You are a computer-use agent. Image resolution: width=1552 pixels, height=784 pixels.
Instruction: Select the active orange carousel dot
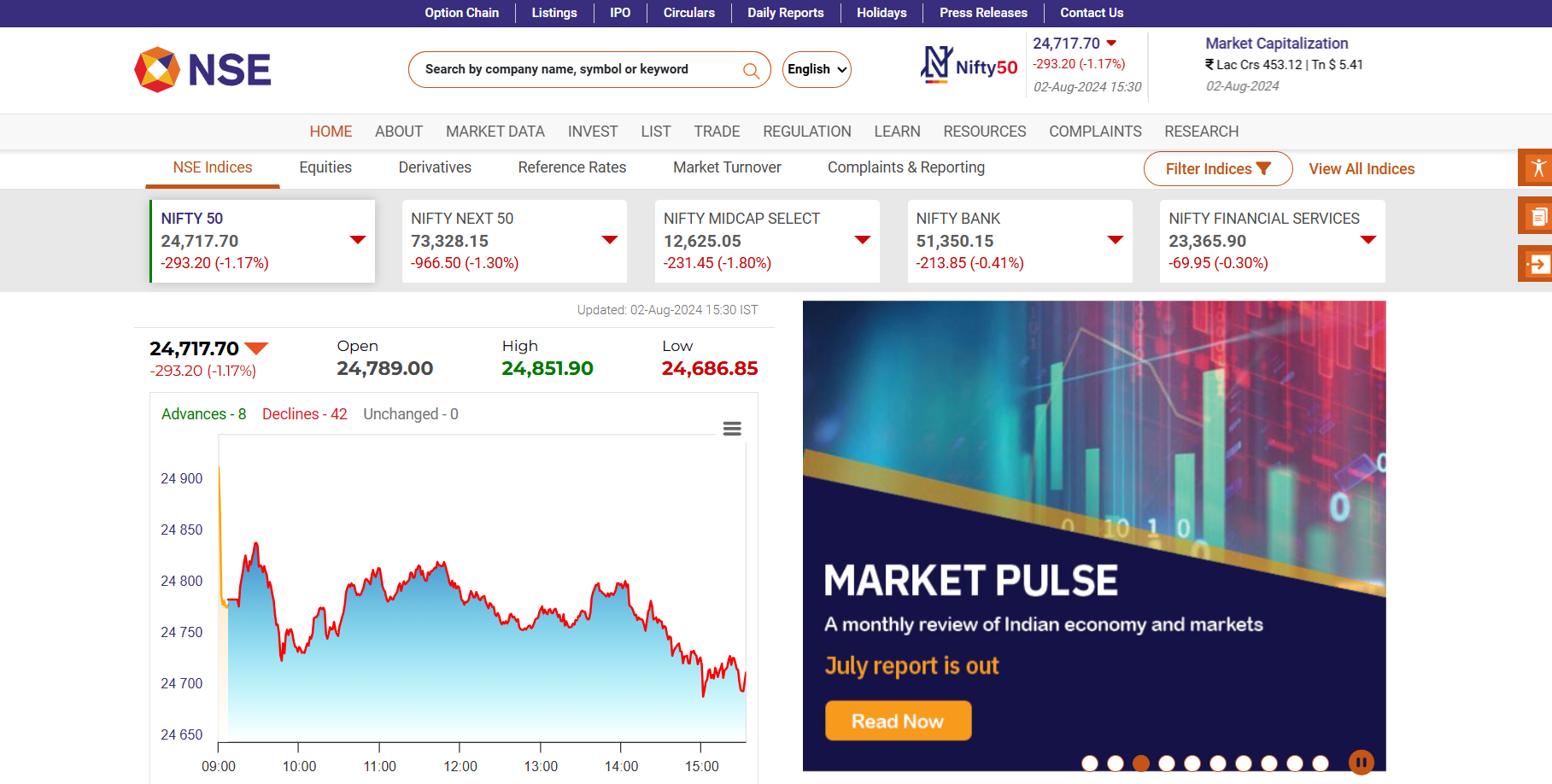pyautogui.click(x=1141, y=764)
